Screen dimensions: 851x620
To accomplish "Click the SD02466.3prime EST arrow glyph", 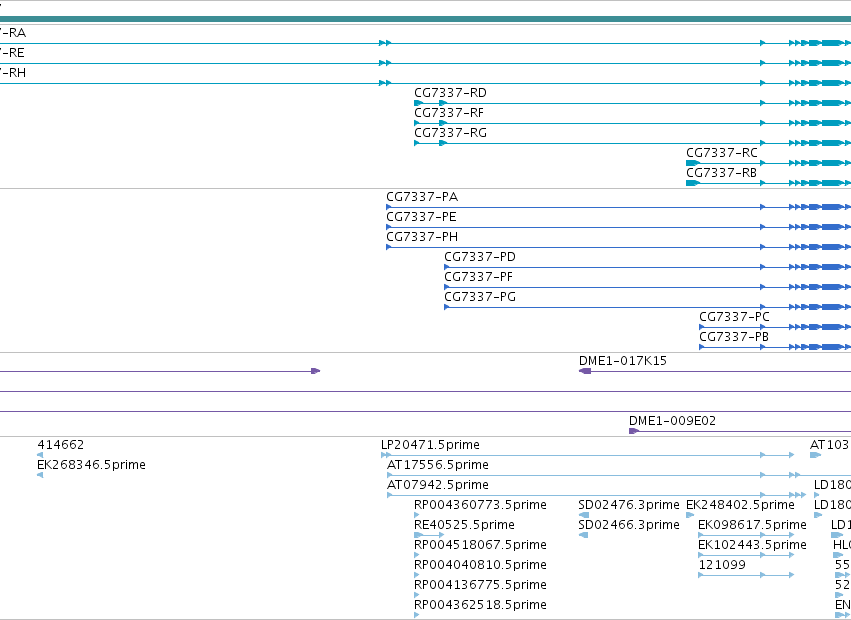I will click(x=583, y=535).
